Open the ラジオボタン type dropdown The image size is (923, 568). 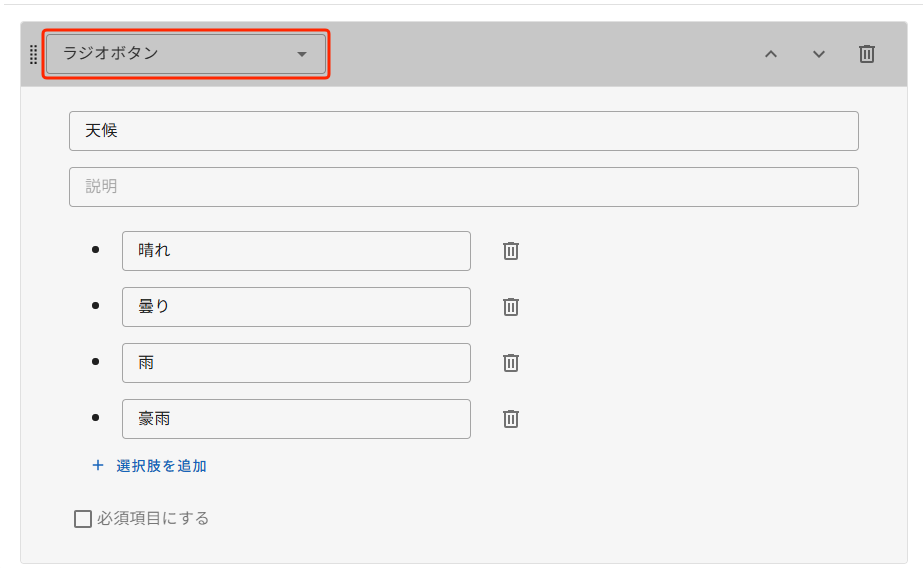tap(186, 54)
